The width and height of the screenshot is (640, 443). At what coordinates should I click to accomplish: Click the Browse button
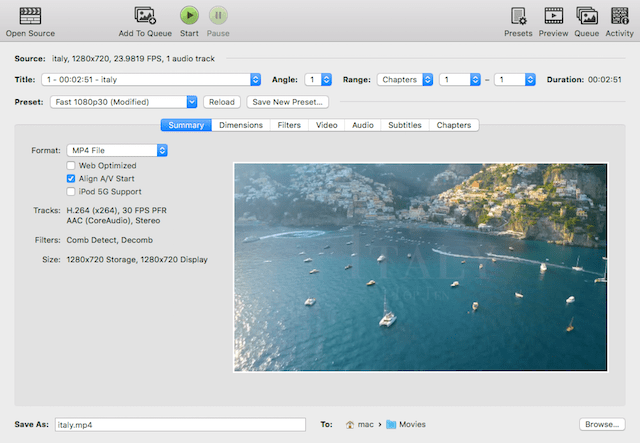602,424
